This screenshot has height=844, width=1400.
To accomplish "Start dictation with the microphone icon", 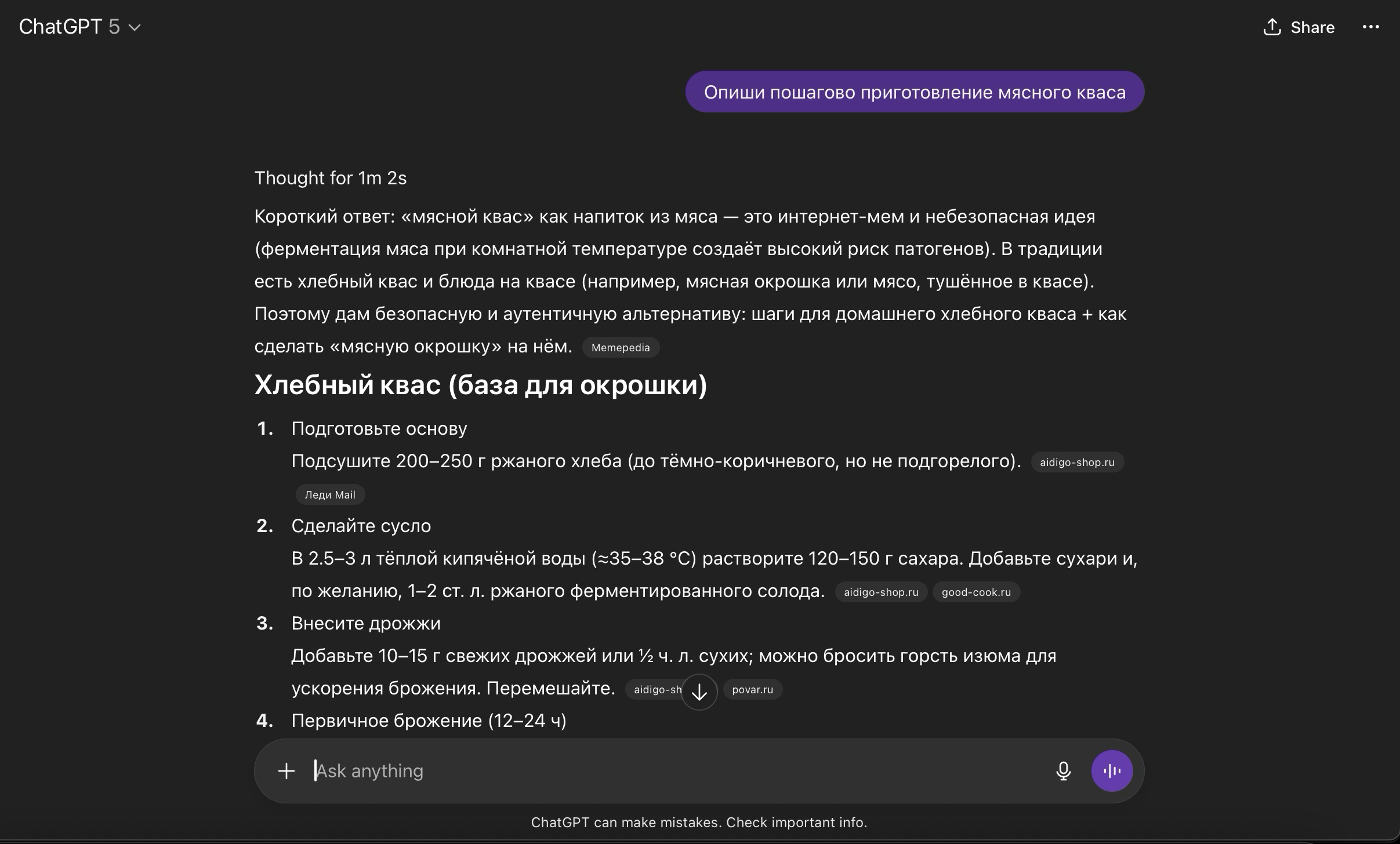I will click(x=1063, y=770).
